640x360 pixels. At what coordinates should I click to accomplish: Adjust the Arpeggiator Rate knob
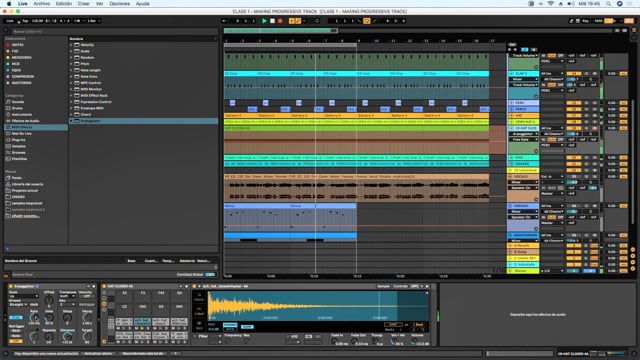34,317
